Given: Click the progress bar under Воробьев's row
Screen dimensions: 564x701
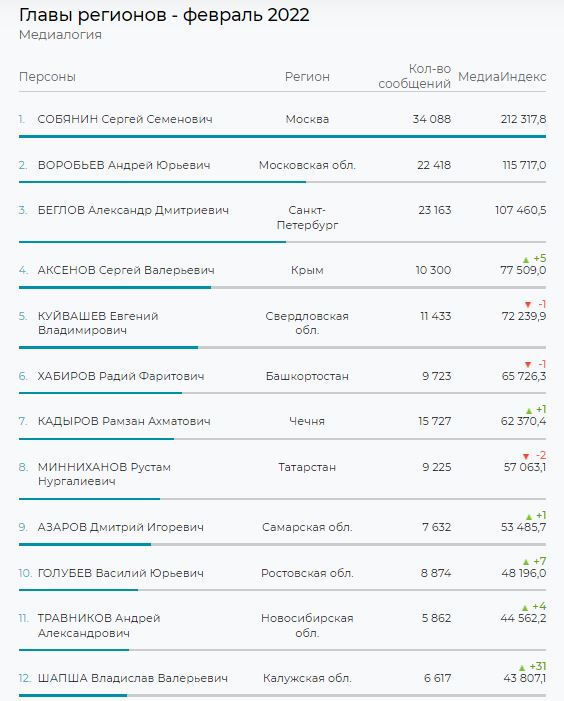Looking at the screenshot, I should coord(282,182).
